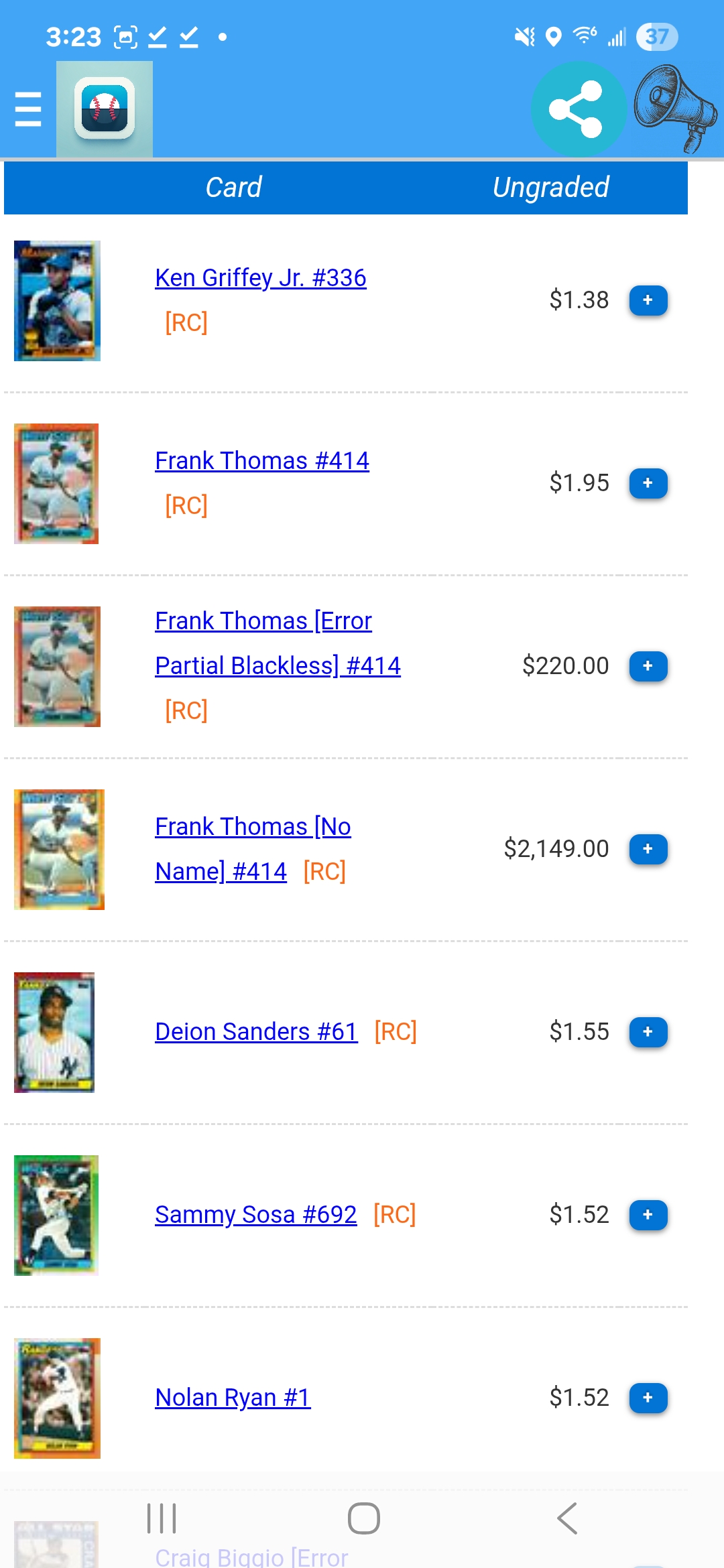Tap plus button beside $1.95 Frank Thomas
This screenshot has width=724, height=1568.
pos(648,483)
